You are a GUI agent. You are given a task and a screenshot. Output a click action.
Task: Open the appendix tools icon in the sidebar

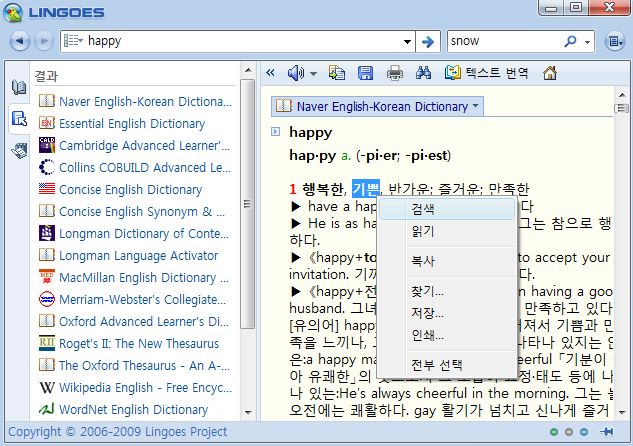click(x=19, y=151)
